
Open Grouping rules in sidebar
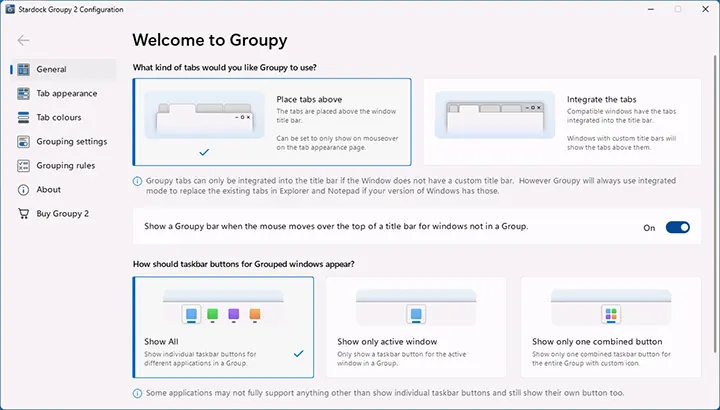coord(63,166)
